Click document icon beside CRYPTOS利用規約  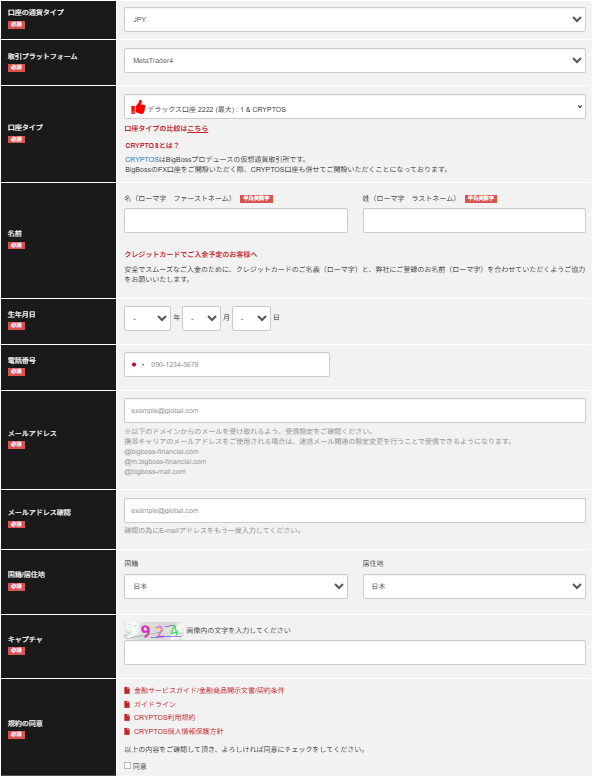[127, 718]
